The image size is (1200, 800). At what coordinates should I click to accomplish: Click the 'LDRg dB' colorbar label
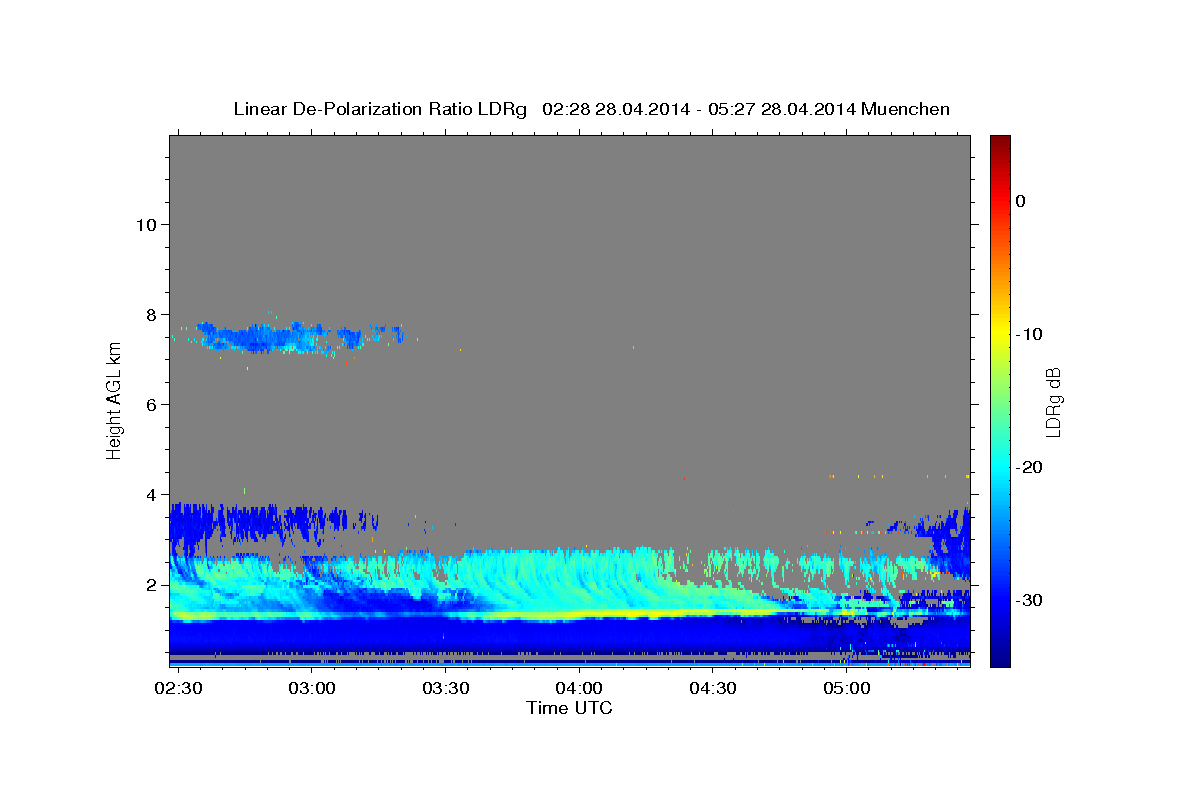(x=1053, y=401)
